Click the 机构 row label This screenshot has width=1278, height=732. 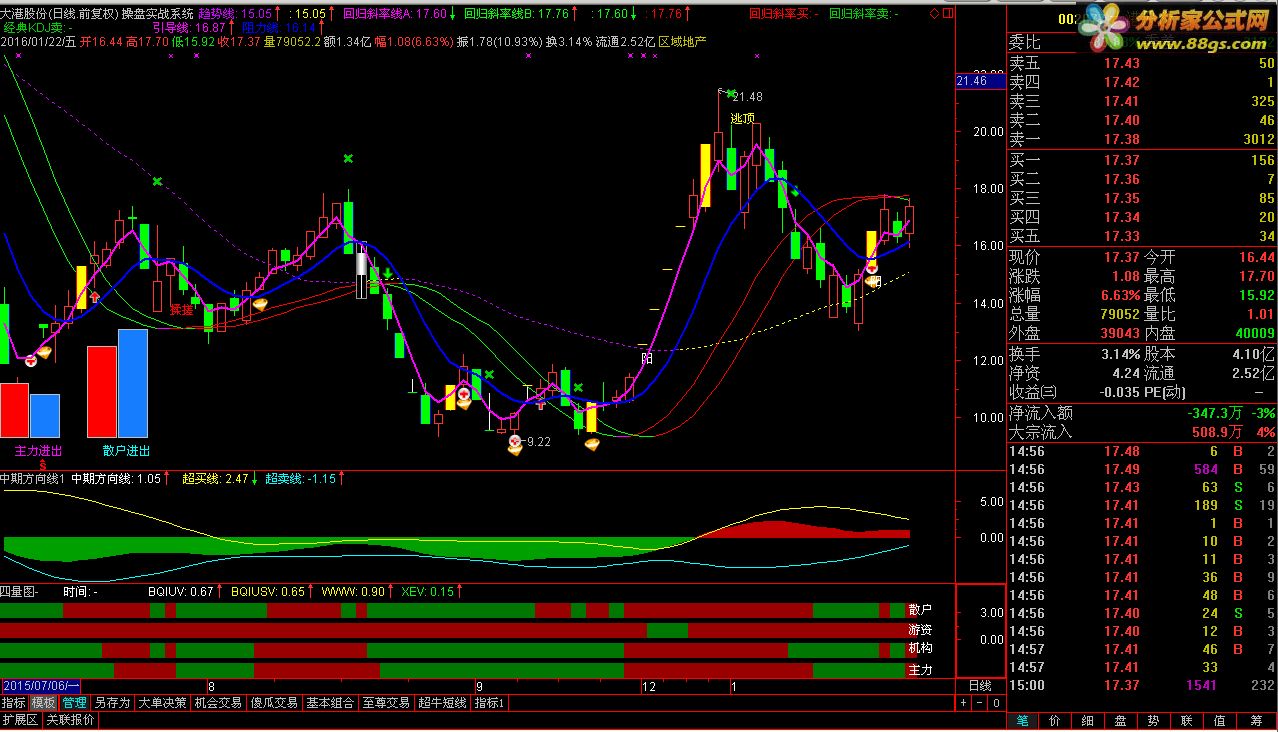point(920,649)
